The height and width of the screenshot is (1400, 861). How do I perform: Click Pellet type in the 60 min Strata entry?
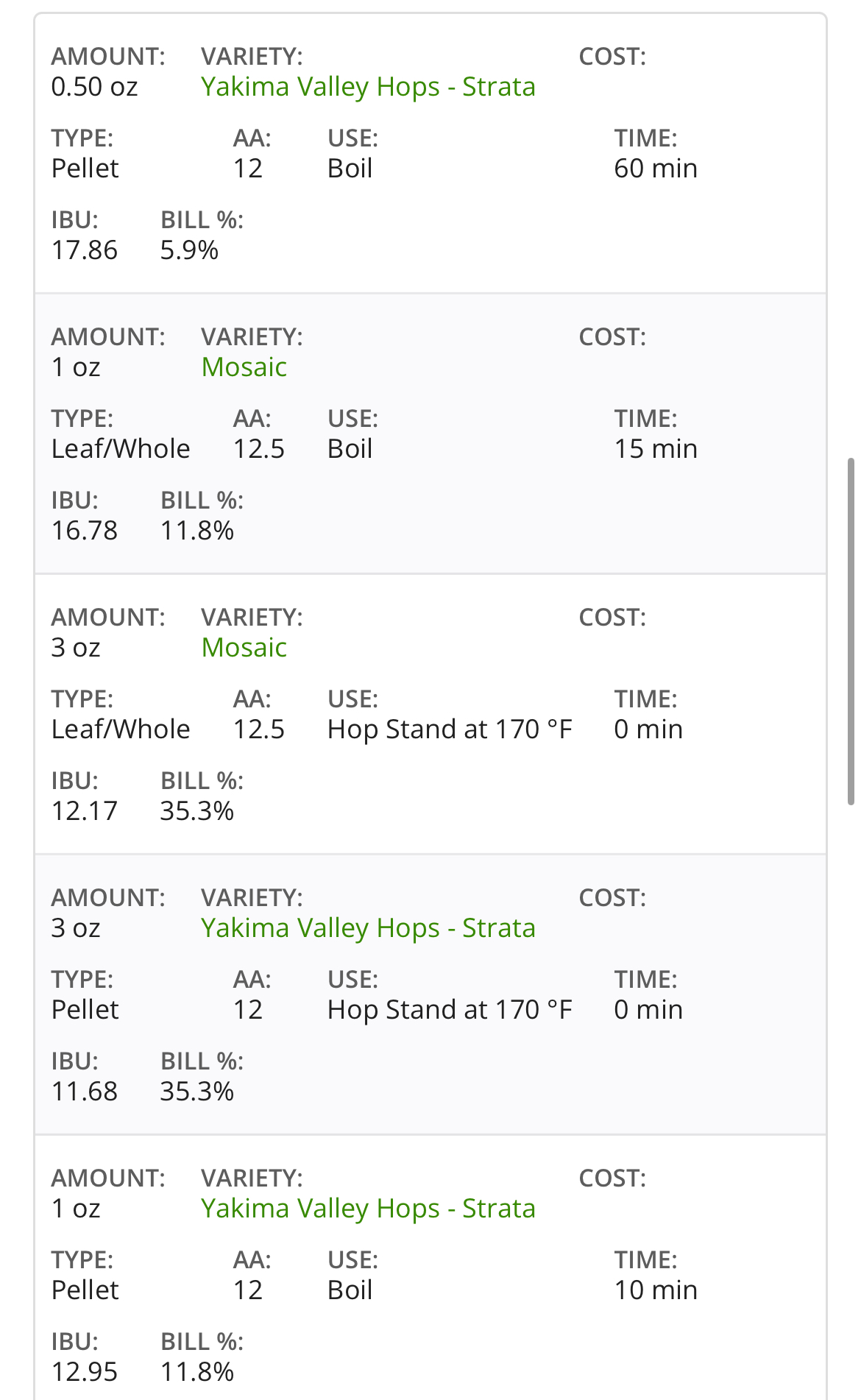coord(85,169)
